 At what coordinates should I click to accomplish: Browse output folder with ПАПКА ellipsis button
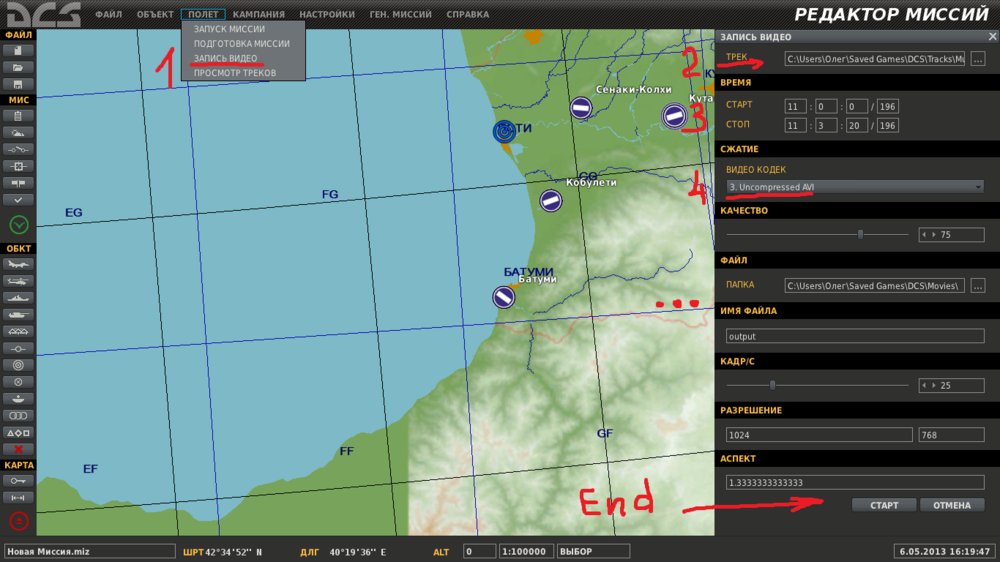(x=978, y=286)
